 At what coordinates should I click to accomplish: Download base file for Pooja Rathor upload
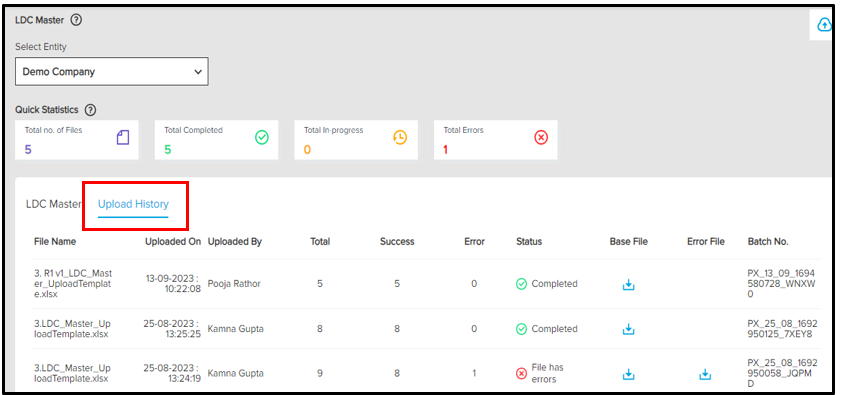[x=628, y=285]
